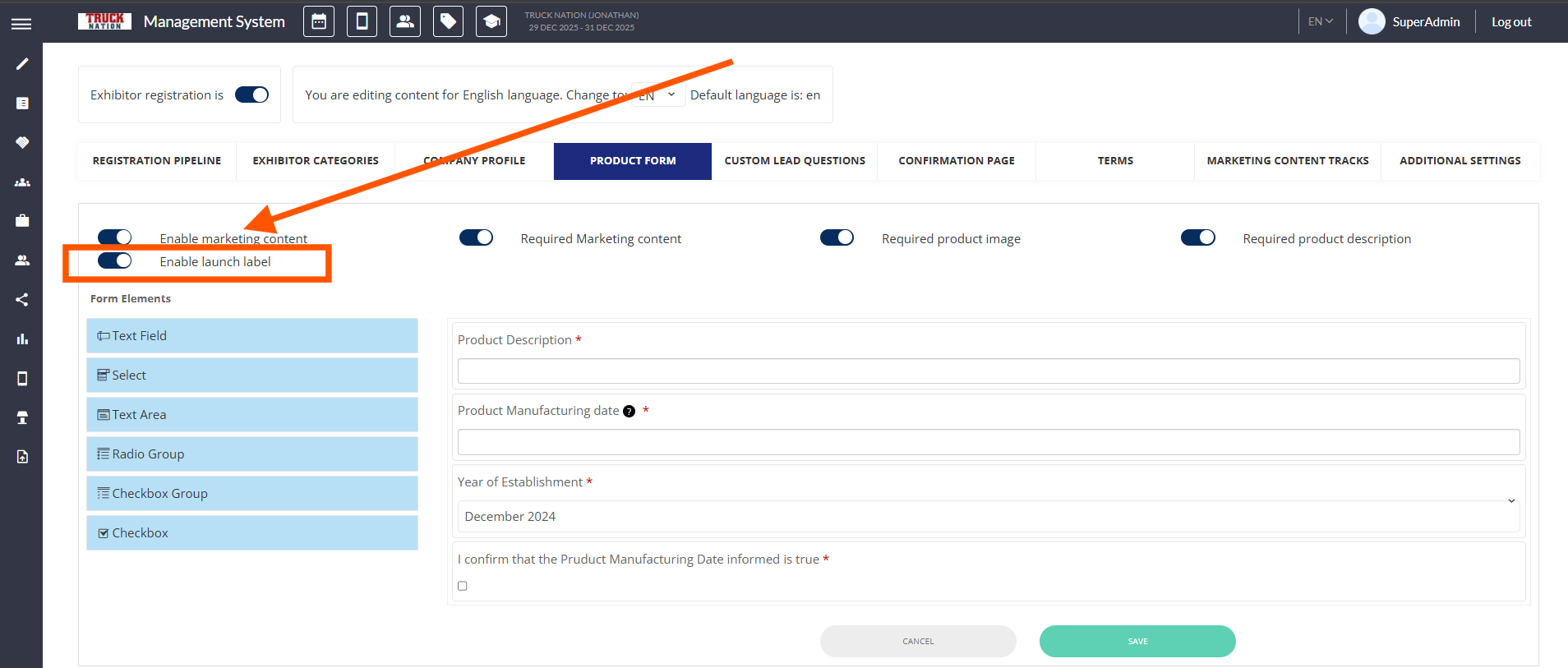This screenshot has width=1568, height=668.
Task: Click the green Save button
Action: (x=1137, y=642)
